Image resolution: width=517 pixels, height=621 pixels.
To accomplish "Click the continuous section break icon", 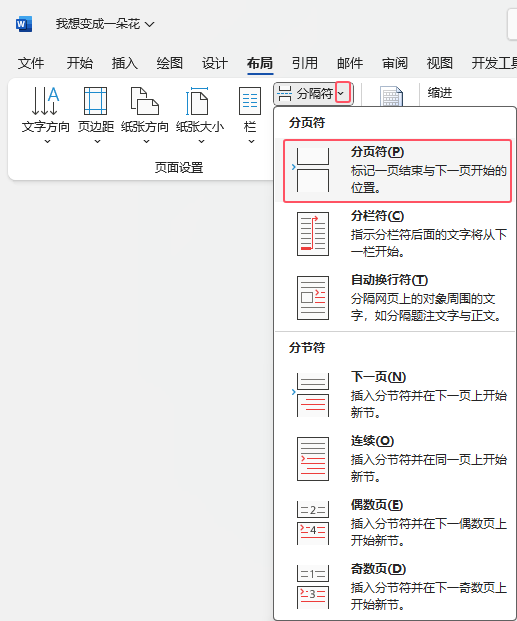I will point(313,459).
